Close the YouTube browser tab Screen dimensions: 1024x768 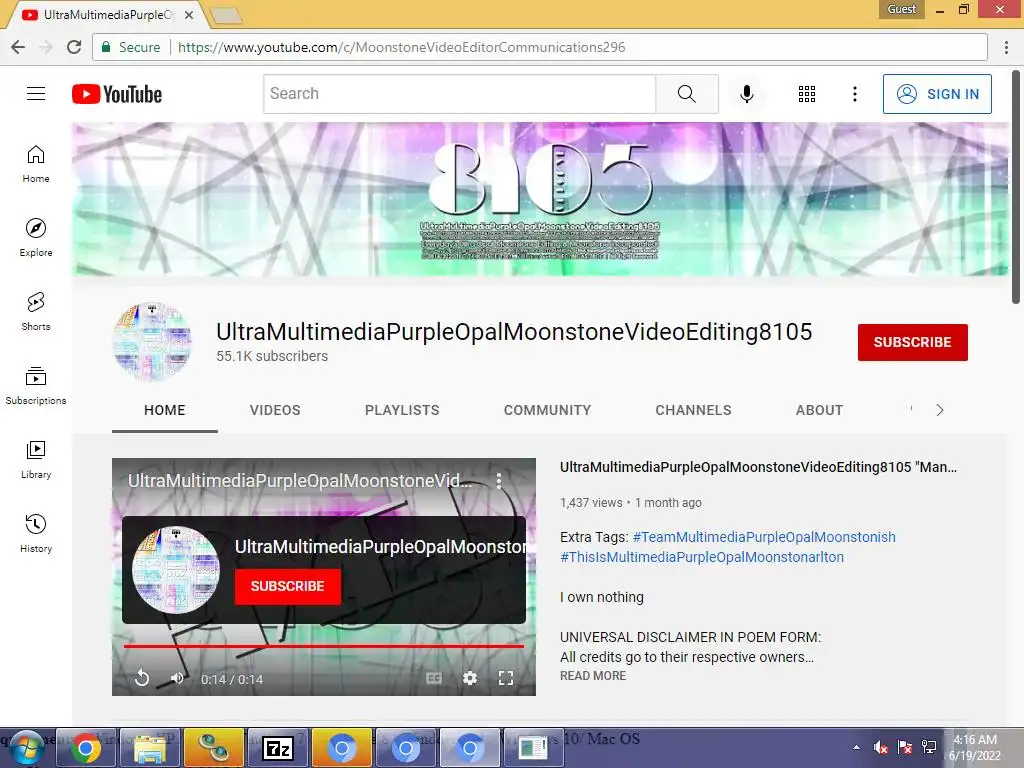click(189, 14)
